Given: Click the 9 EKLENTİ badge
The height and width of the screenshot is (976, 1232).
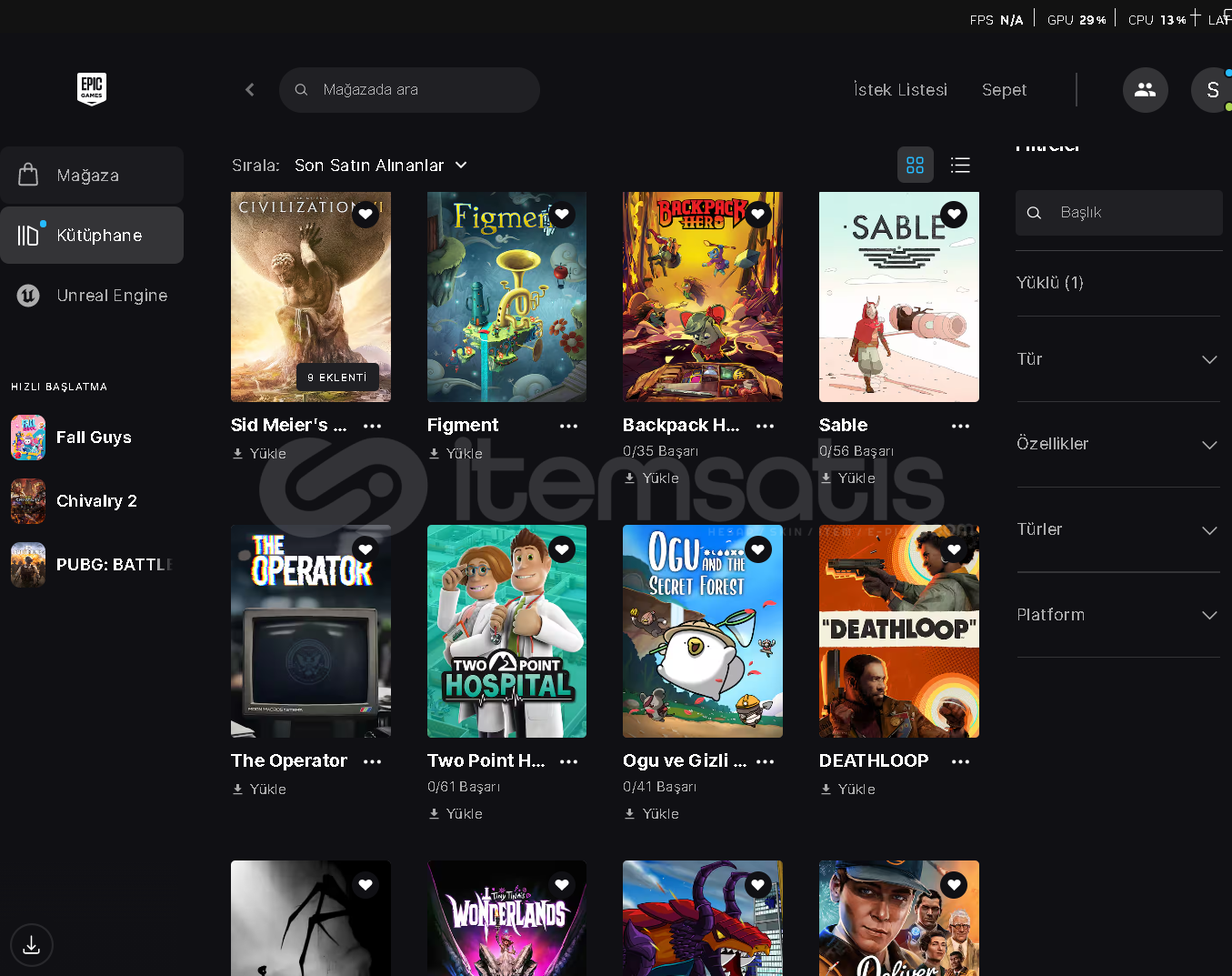Looking at the screenshot, I should tap(337, 377).
